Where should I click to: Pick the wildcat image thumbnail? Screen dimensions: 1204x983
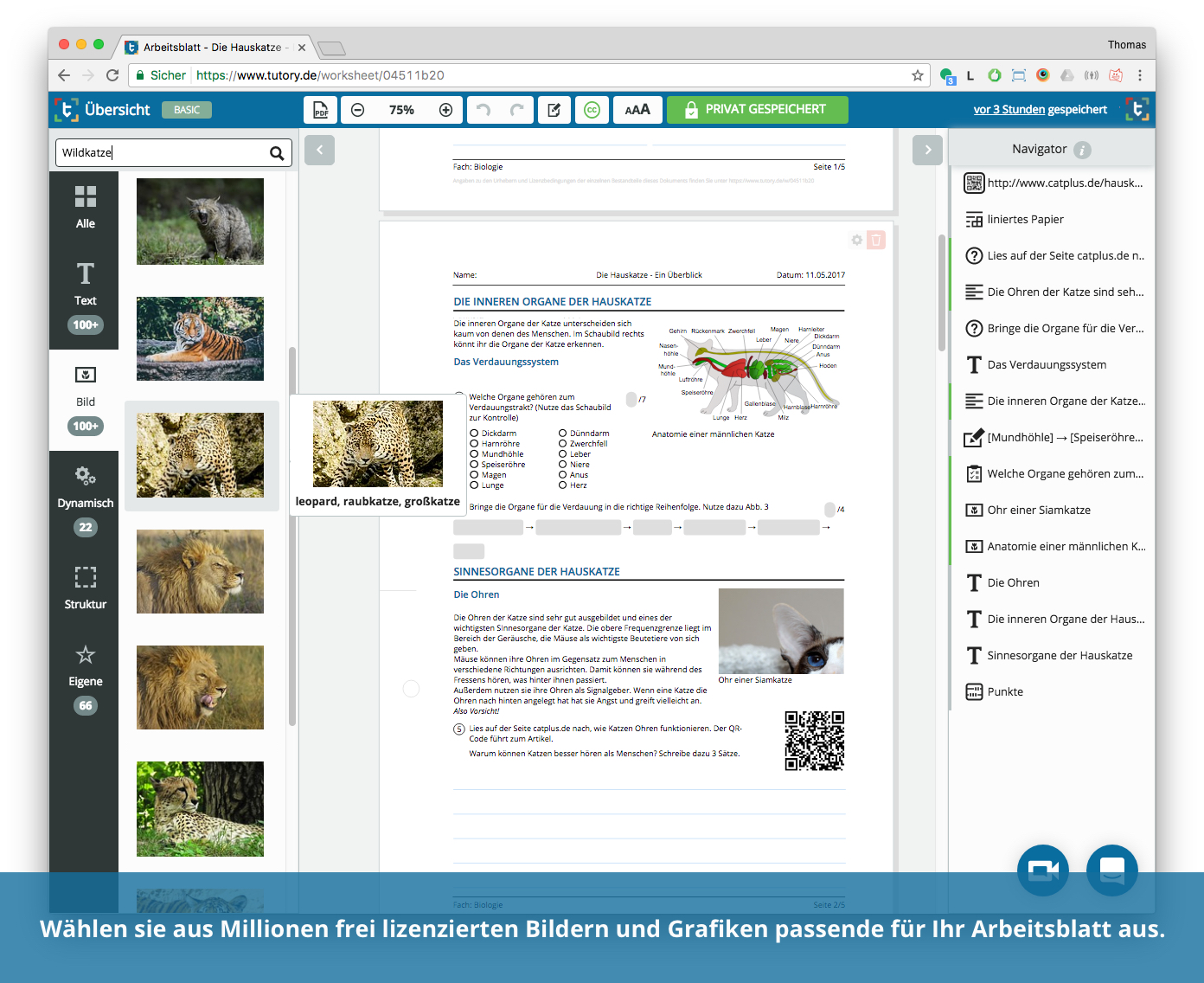tap(200, 222)
